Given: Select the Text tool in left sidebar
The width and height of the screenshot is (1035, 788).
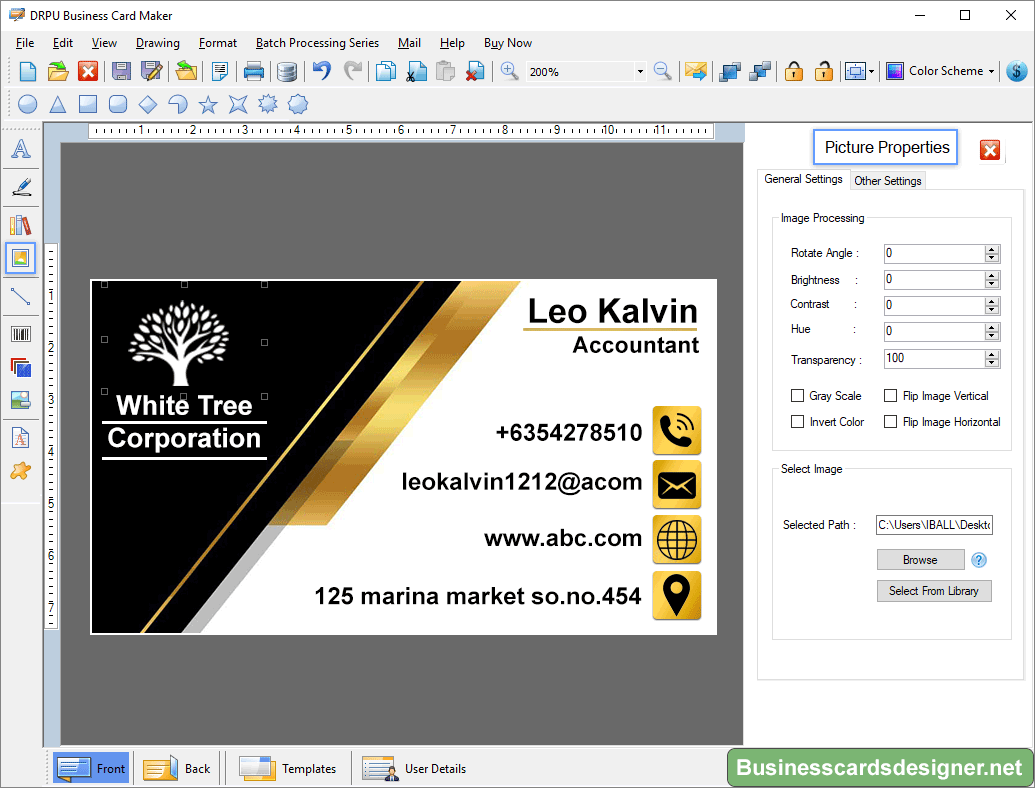Looking at the screenshot, I should (20, 149).
